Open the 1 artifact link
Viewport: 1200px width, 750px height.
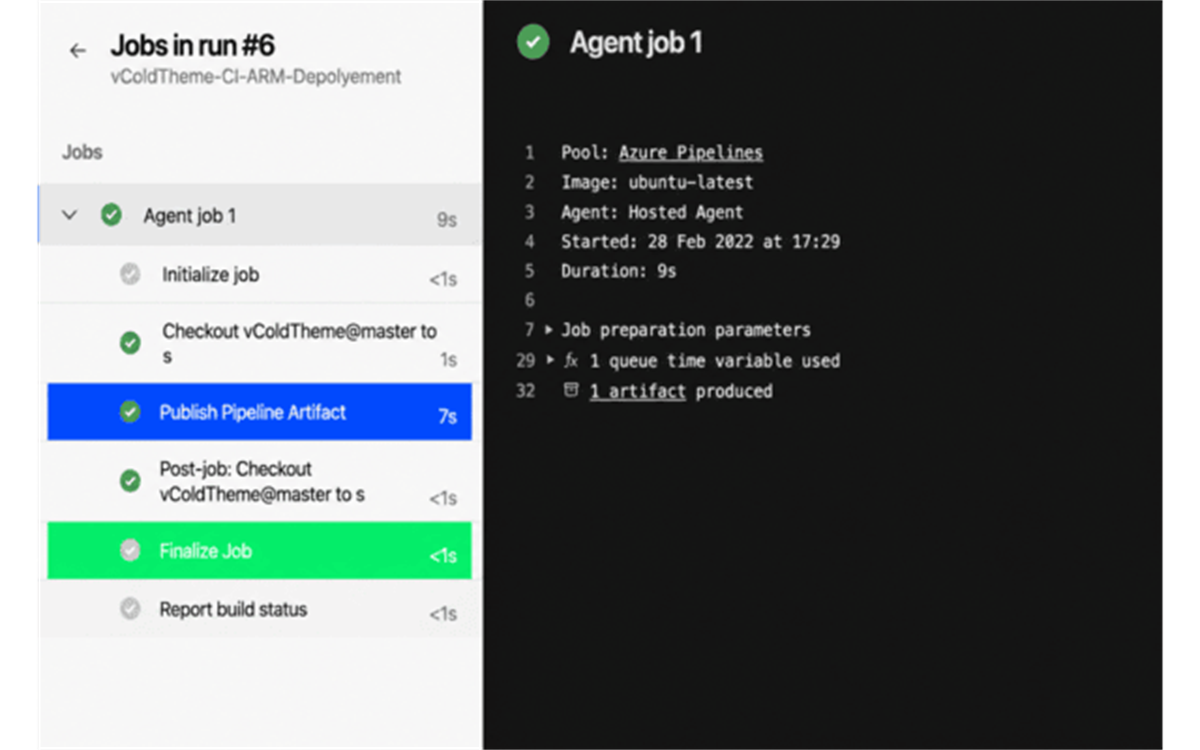[x=638, y=391]
